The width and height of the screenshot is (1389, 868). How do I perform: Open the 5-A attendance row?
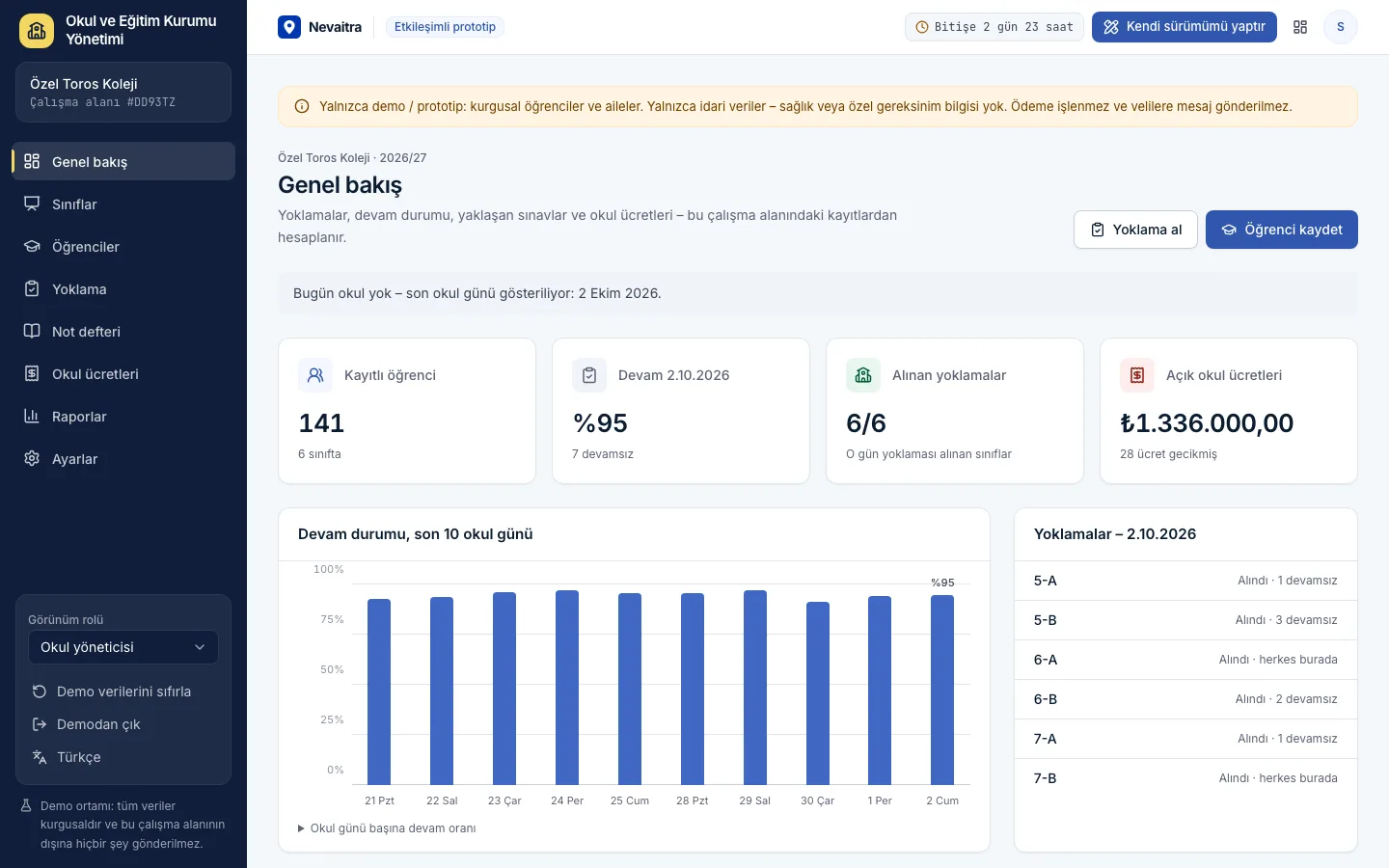(1185, 581)
